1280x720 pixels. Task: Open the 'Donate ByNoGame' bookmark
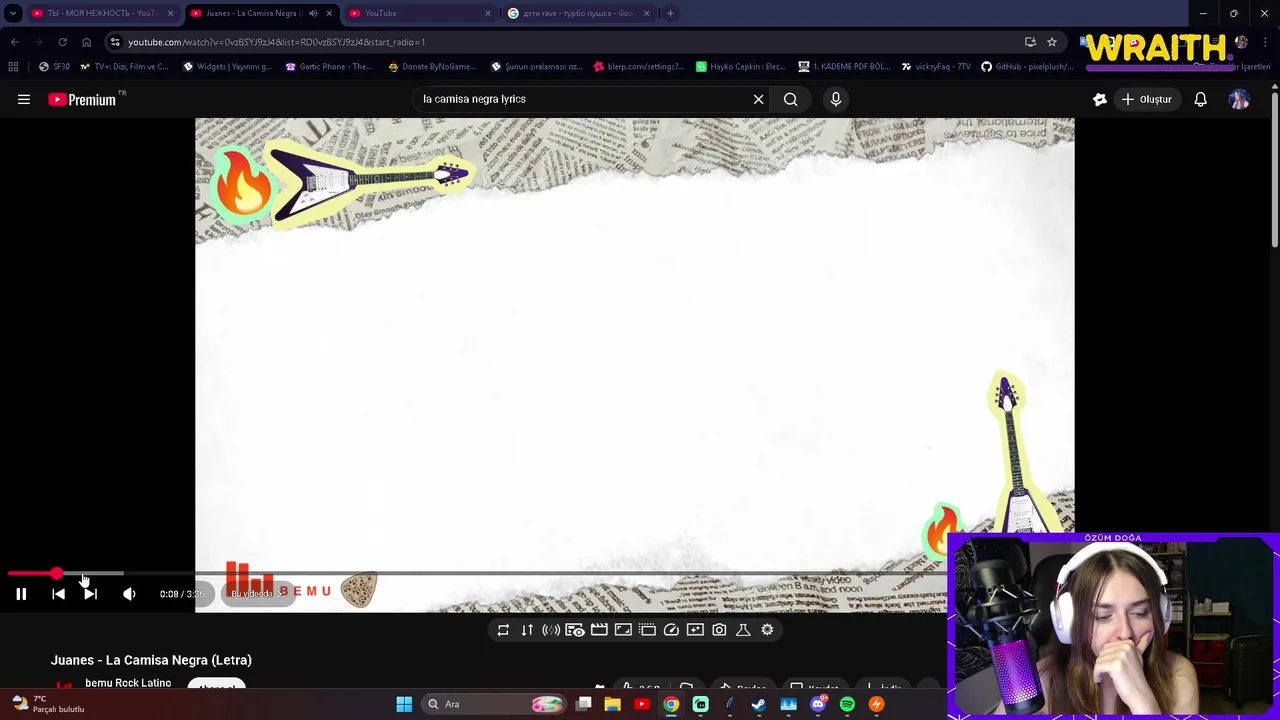pos(431,67)
